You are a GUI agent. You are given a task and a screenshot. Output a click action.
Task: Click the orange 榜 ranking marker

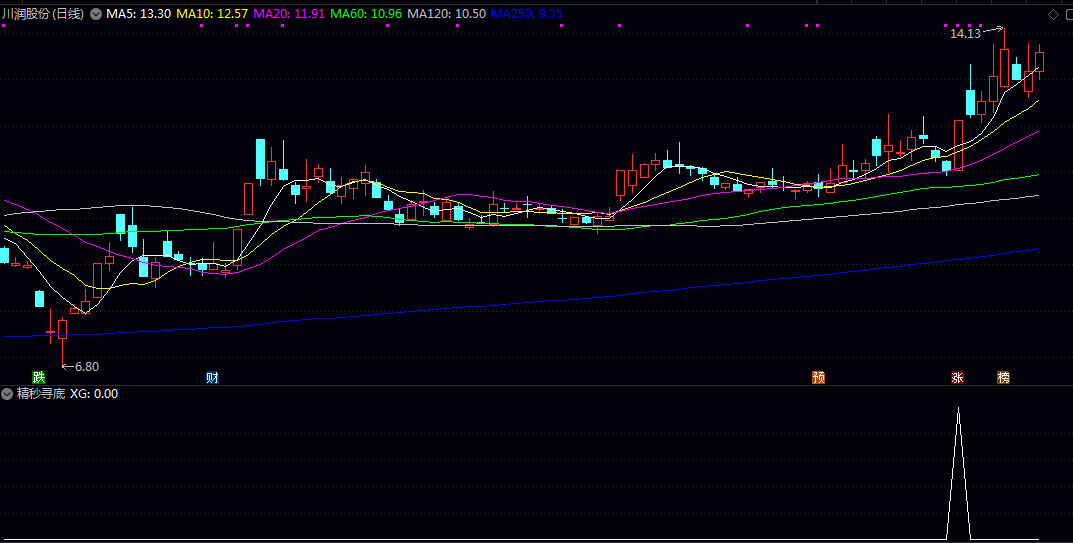click(x=1003, y=377)
